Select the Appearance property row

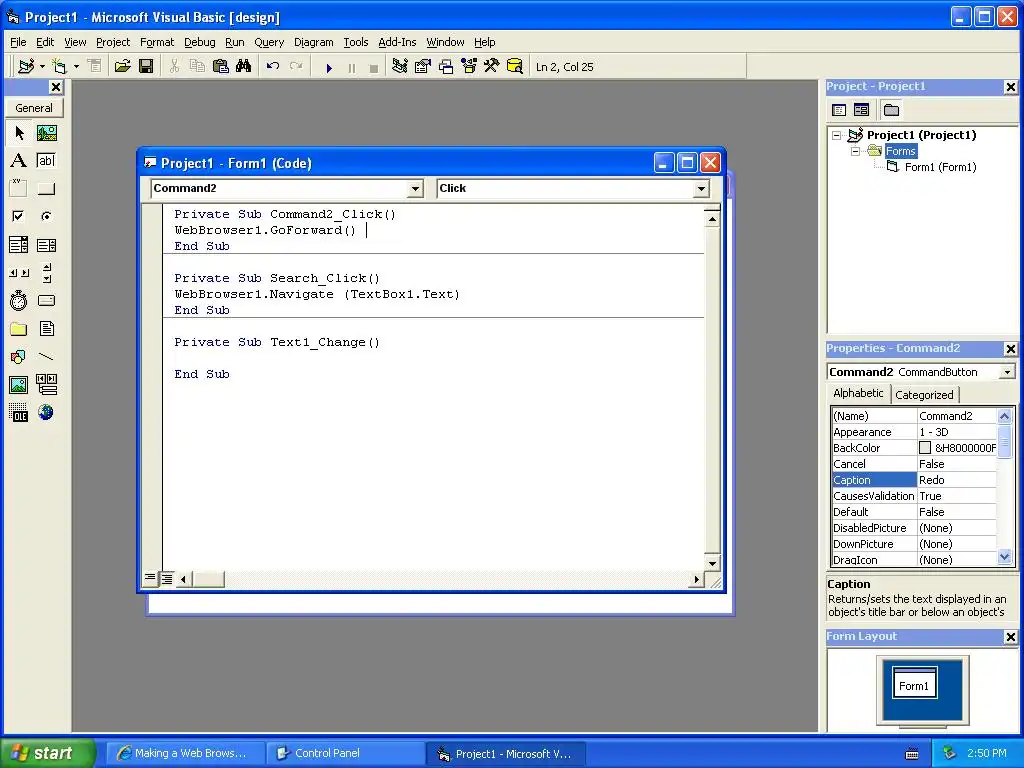[x=914, y=432]
